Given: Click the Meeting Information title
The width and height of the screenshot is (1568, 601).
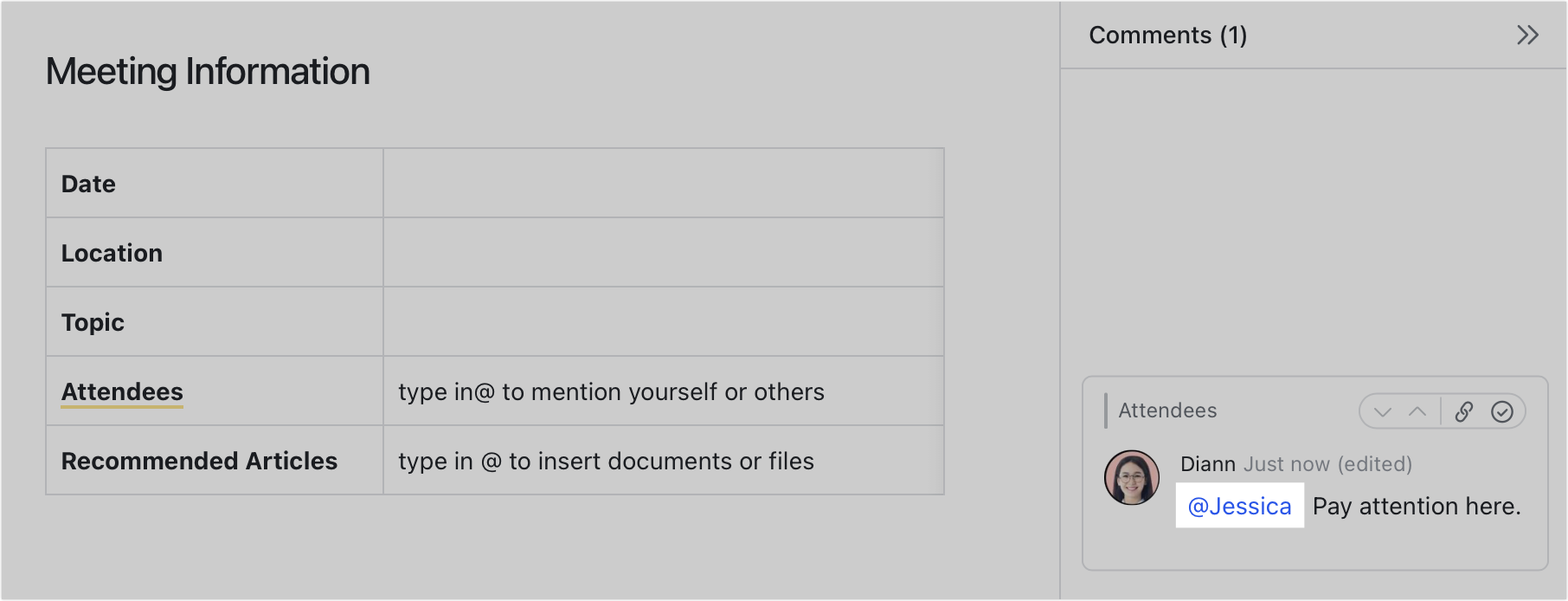Looking at the screenshot, I should (209, 72).
